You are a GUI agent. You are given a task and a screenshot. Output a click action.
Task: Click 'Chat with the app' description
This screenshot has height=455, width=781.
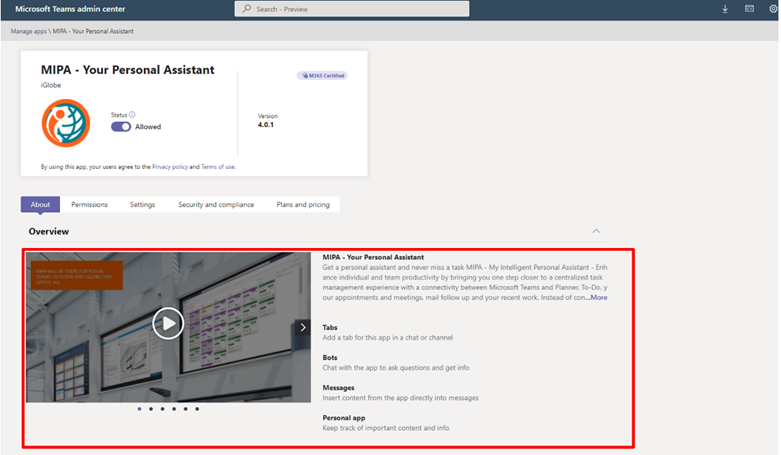tap(395, 368)
